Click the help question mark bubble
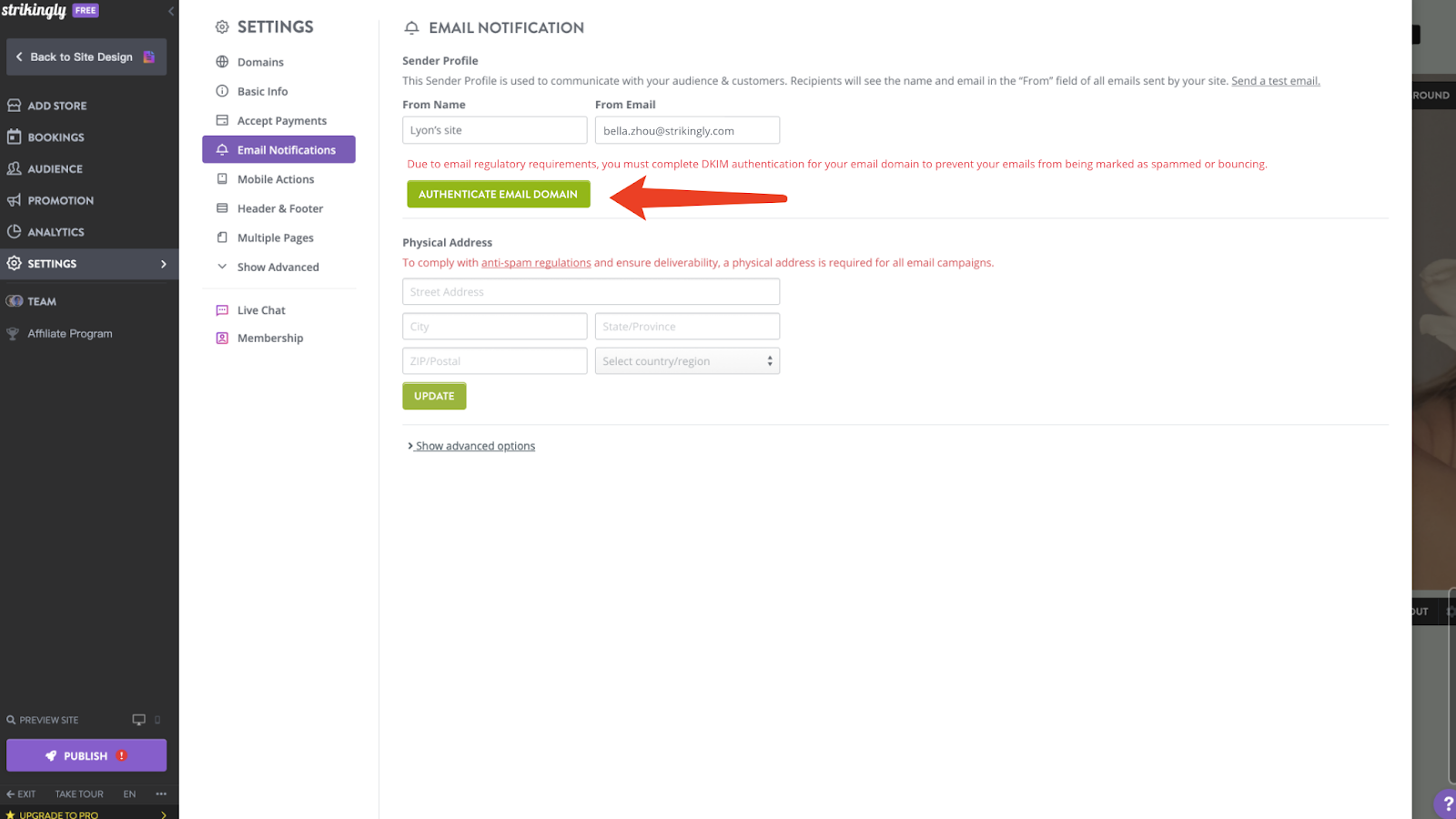1456x819 pixels. pos(1447,804)
